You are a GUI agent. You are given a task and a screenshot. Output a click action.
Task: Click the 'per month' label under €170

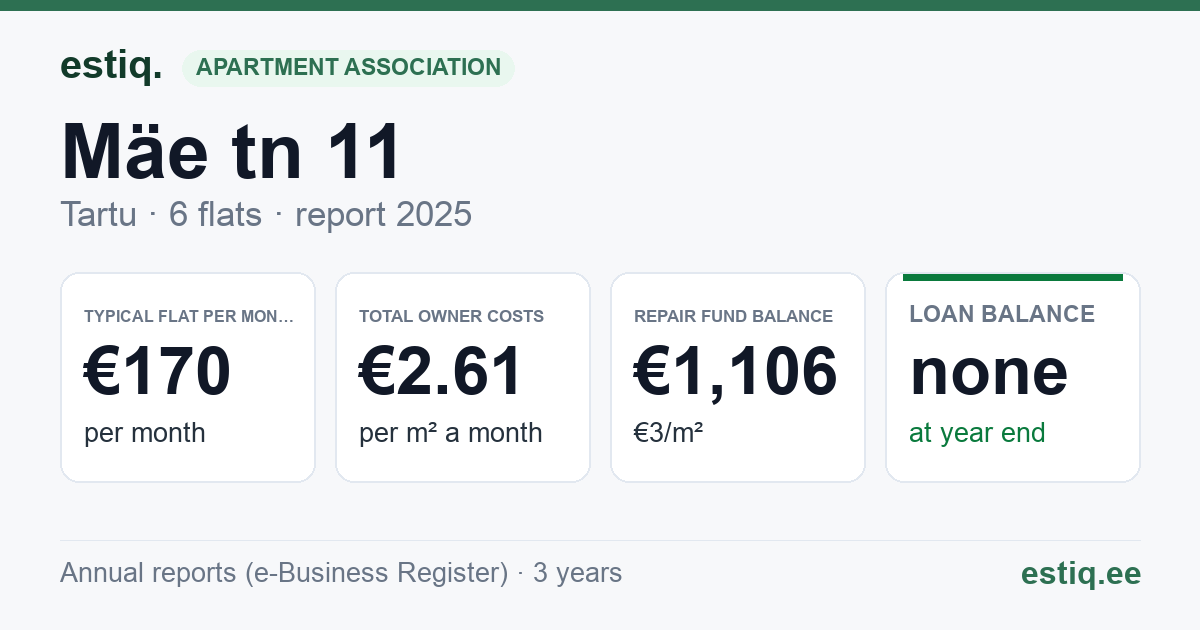click(x=144, y=433)
